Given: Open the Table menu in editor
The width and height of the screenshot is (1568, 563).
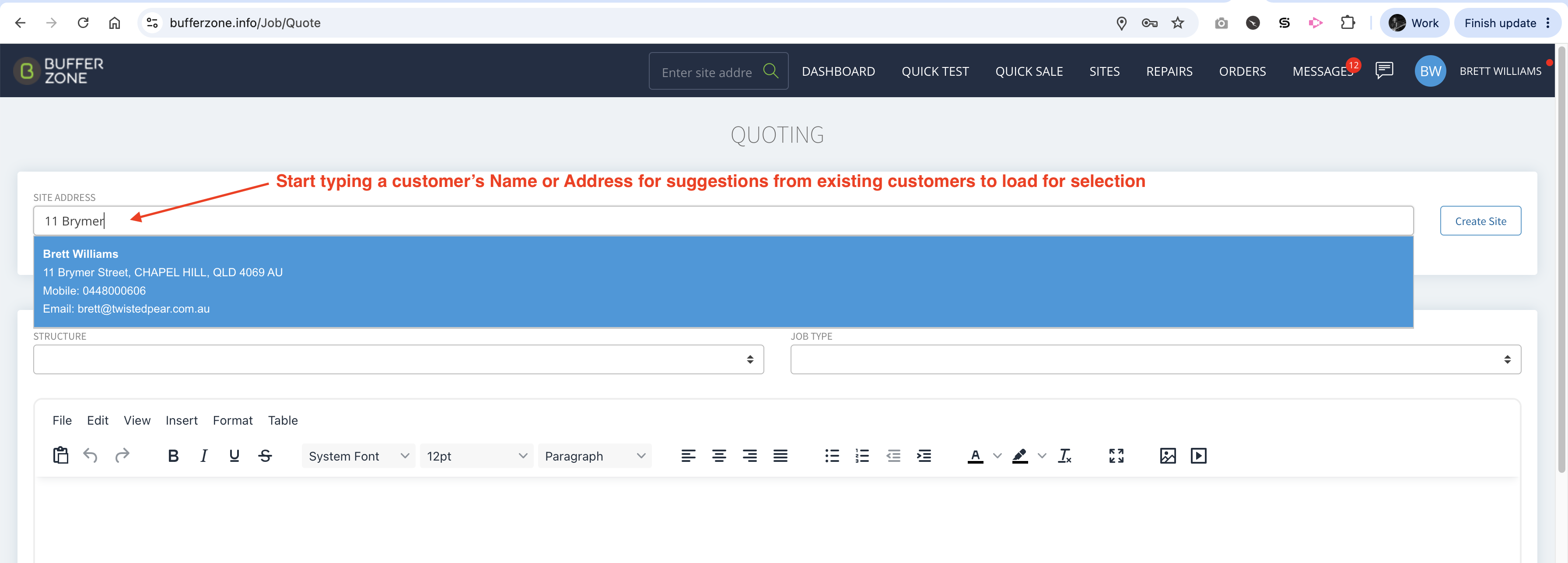Looking at the screenshot, I should click(283, 420).
